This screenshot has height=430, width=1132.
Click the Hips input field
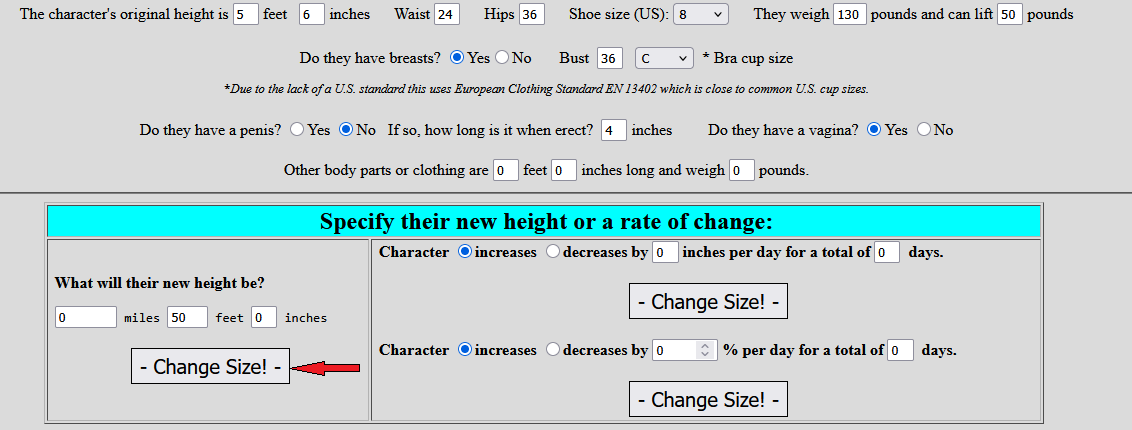tap(532, 14)
